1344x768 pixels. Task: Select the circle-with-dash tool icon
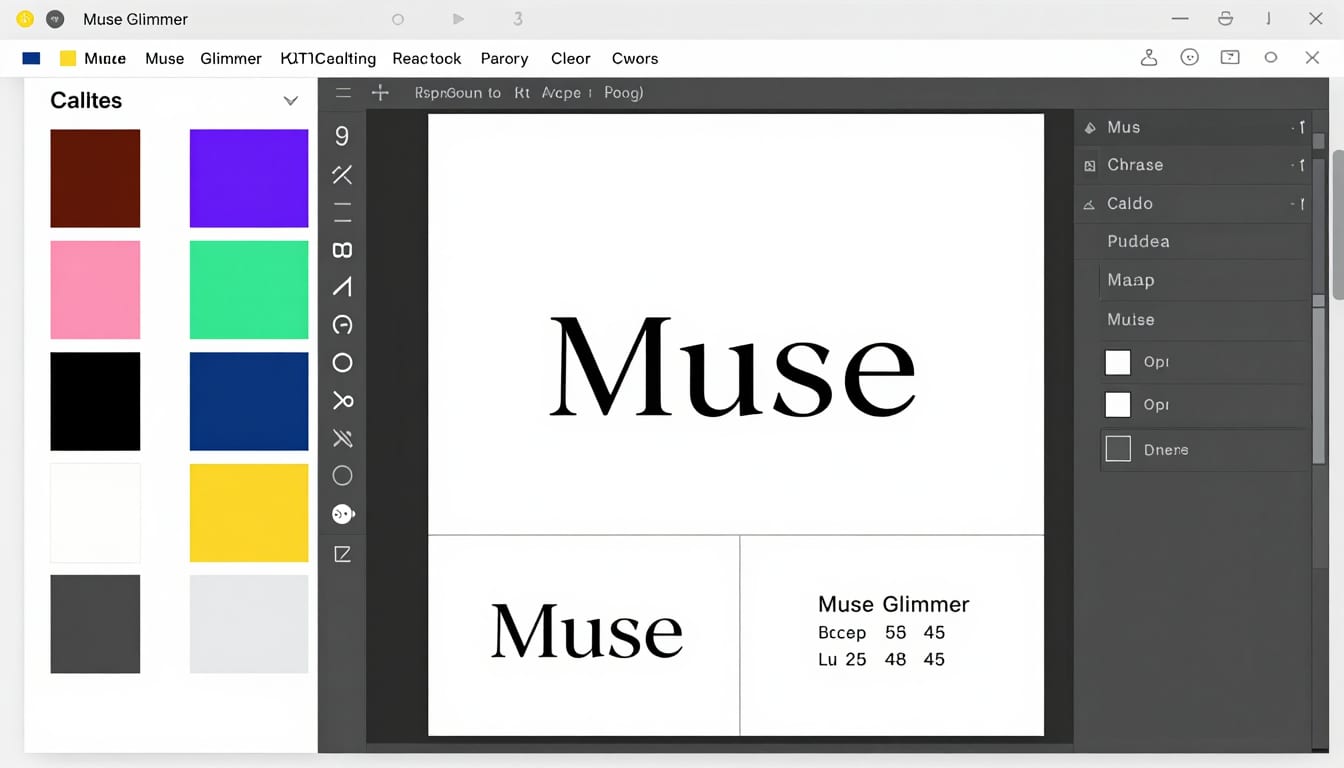[x=342, y=325]
